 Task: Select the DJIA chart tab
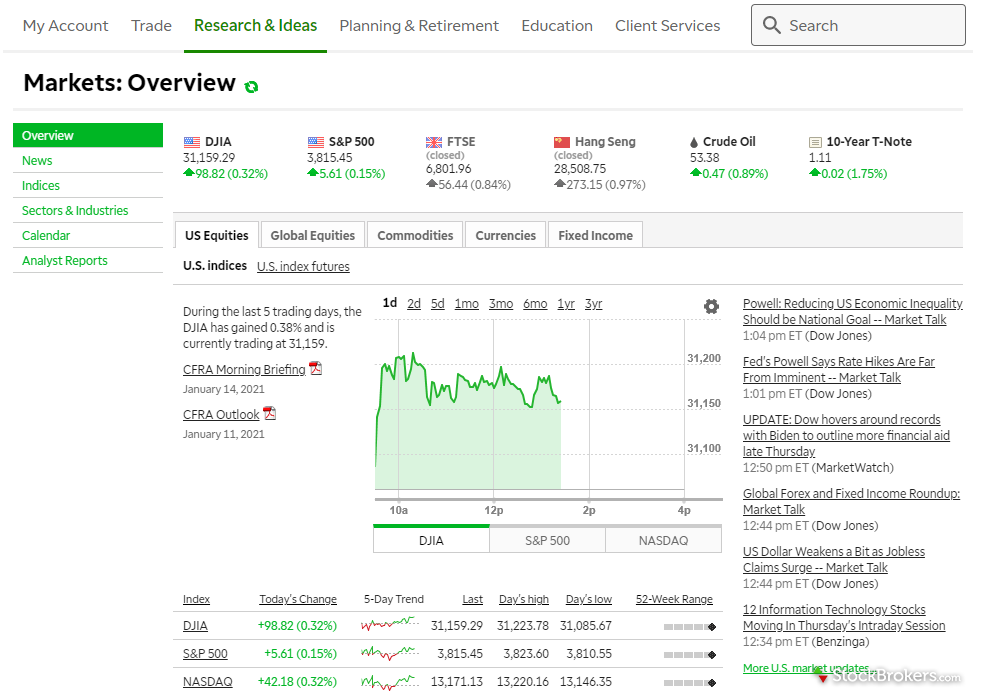tap(431, 540)
